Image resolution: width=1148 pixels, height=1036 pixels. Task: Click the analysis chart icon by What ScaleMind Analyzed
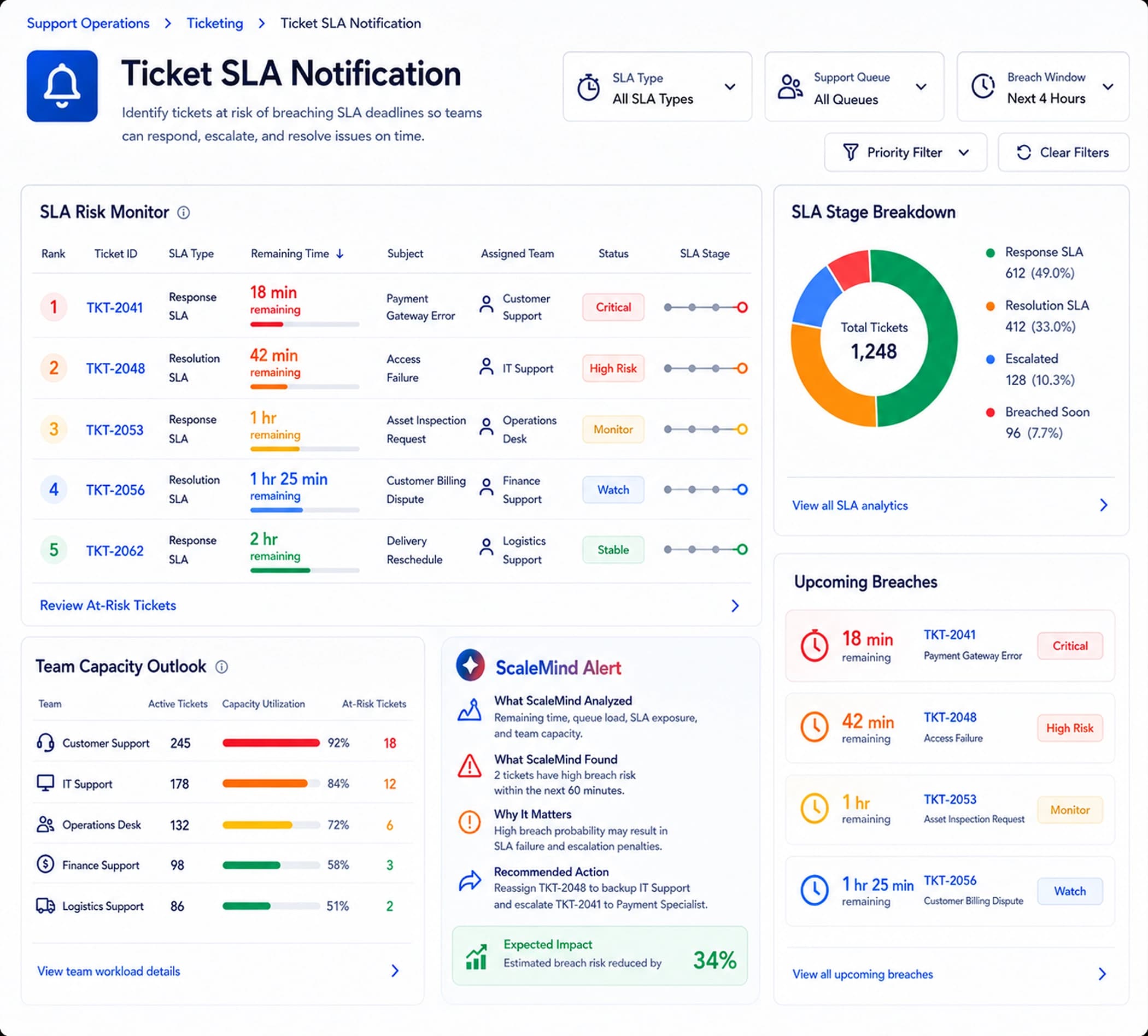pos(470,710)
